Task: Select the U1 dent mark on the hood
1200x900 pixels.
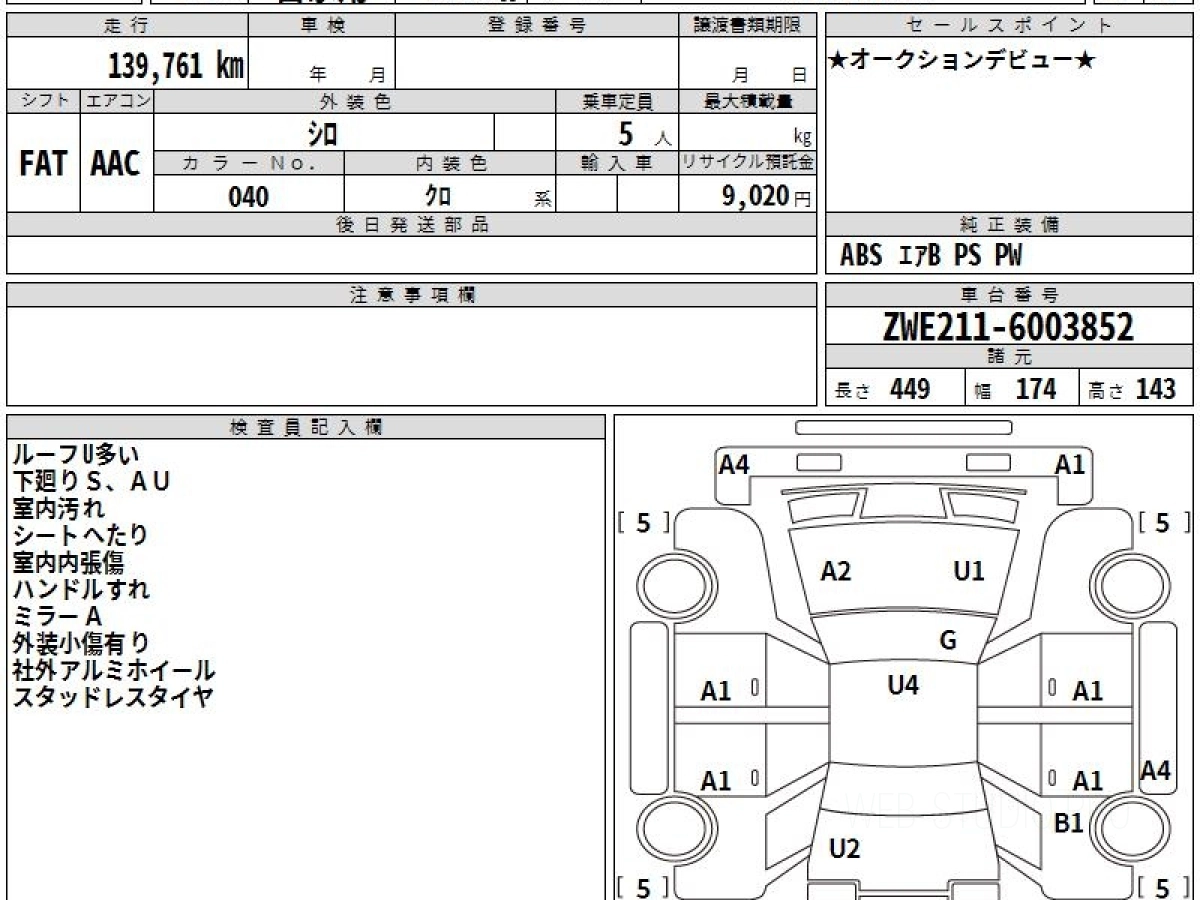Action: tap(969, 572)
